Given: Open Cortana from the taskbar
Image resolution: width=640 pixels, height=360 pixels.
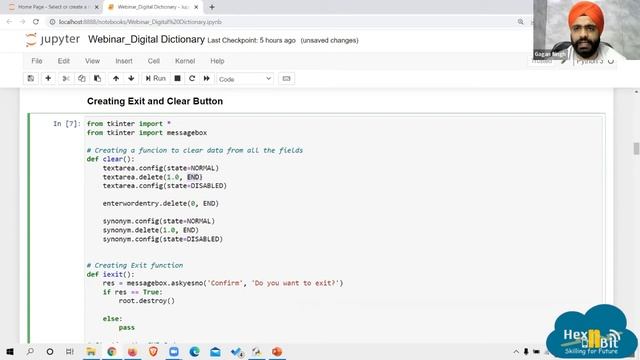Looking at the screenshot, I should (50, 351).
